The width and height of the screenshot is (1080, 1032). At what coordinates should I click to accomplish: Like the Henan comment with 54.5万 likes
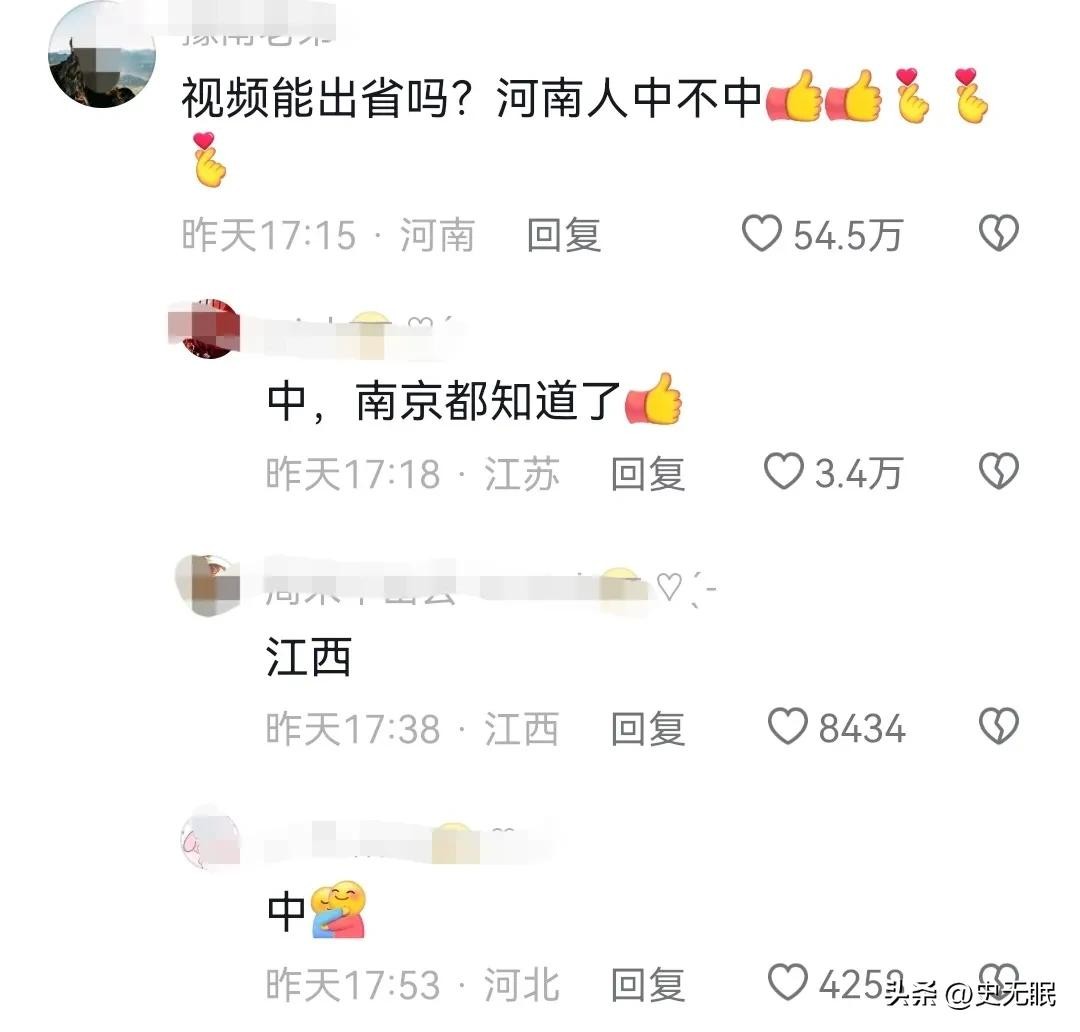[x=762, y=234]
